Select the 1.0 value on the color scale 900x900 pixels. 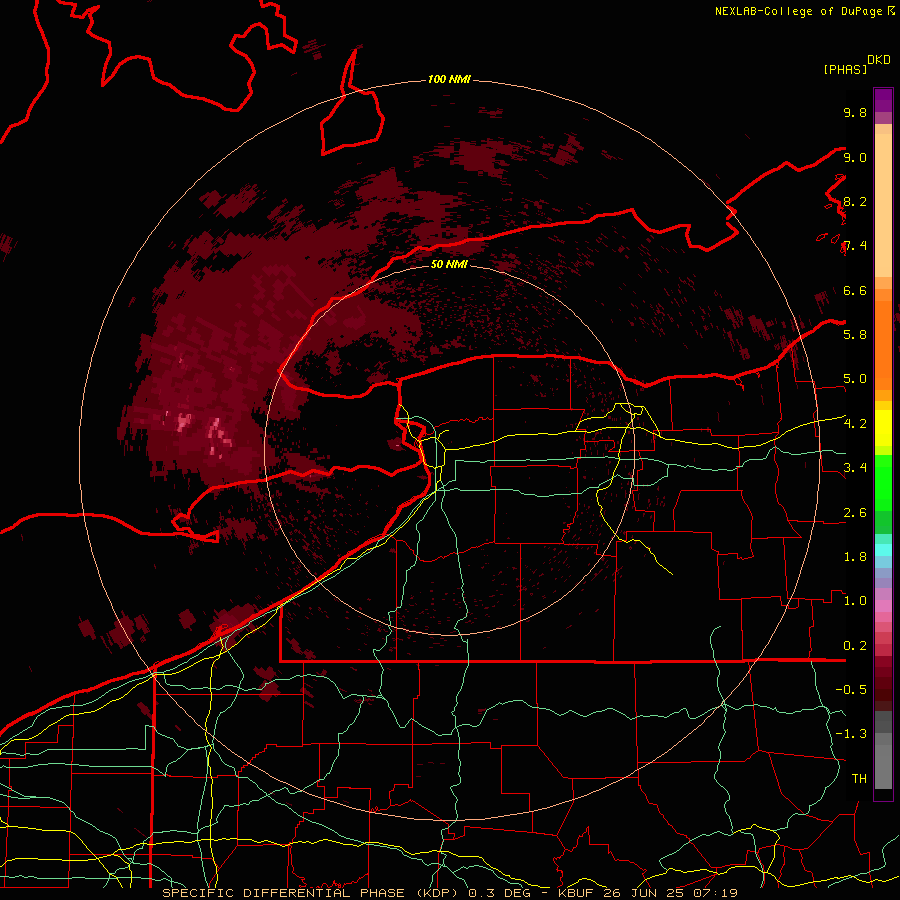click(855, 601)
